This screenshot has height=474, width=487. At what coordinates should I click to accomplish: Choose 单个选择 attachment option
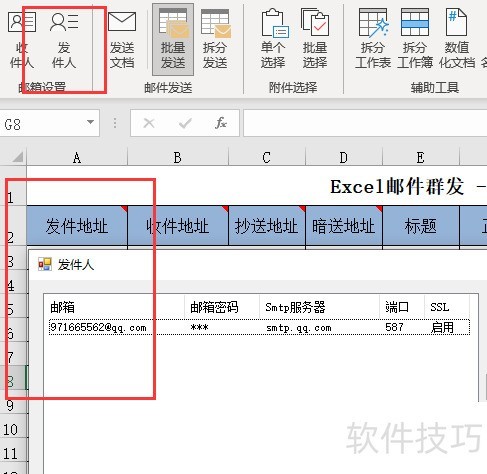tap(273, 39)
